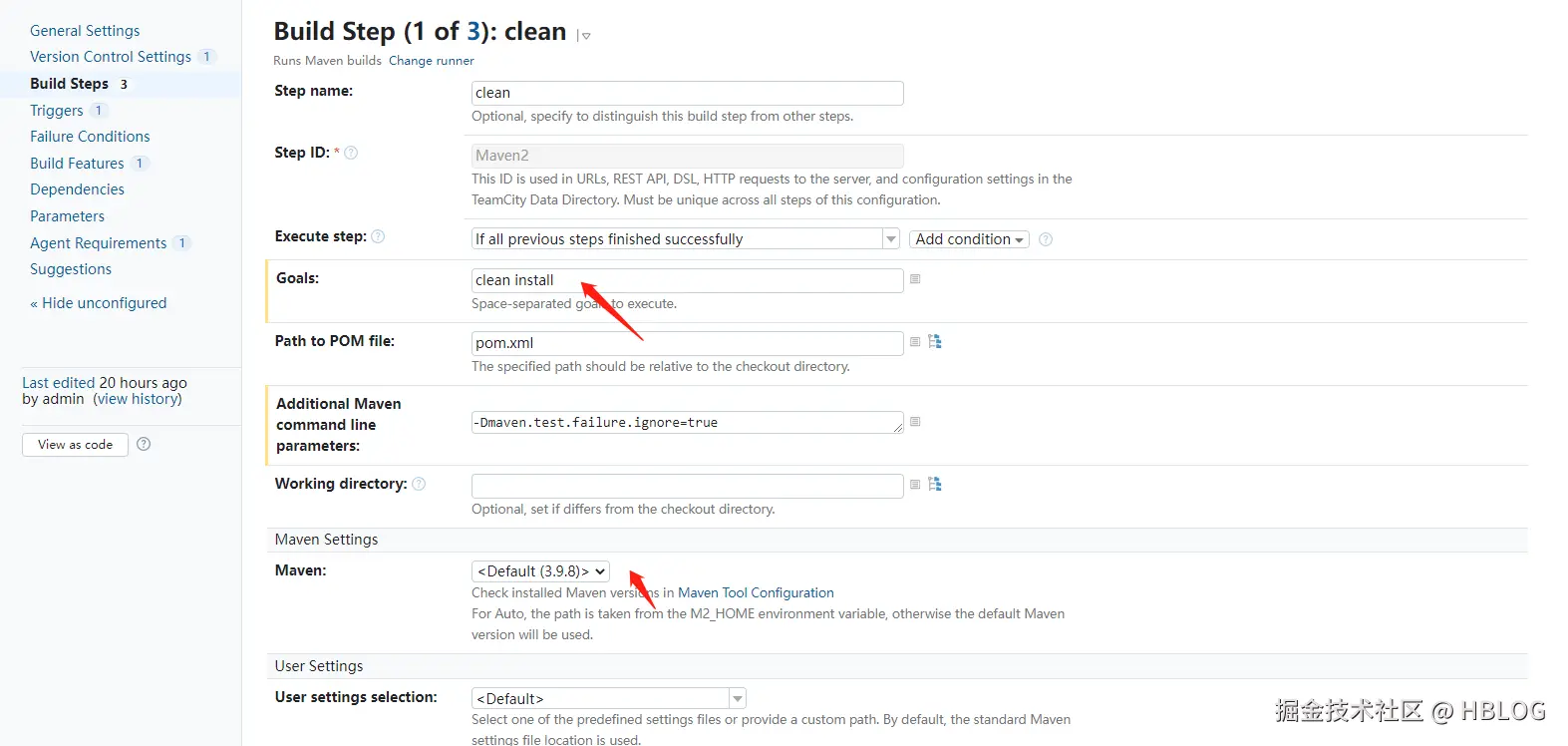This screenshot has width=1568, height=746.
Task: Click help icon beside Working directory label
Action: (x=419, y=484)
